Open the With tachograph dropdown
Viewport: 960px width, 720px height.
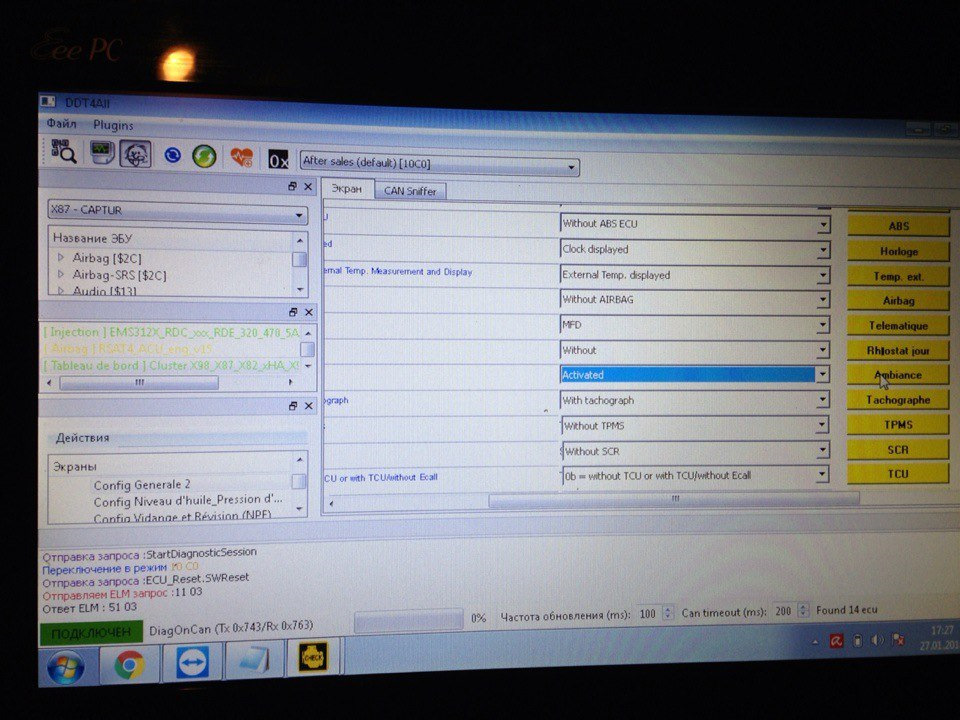(694, 400)
